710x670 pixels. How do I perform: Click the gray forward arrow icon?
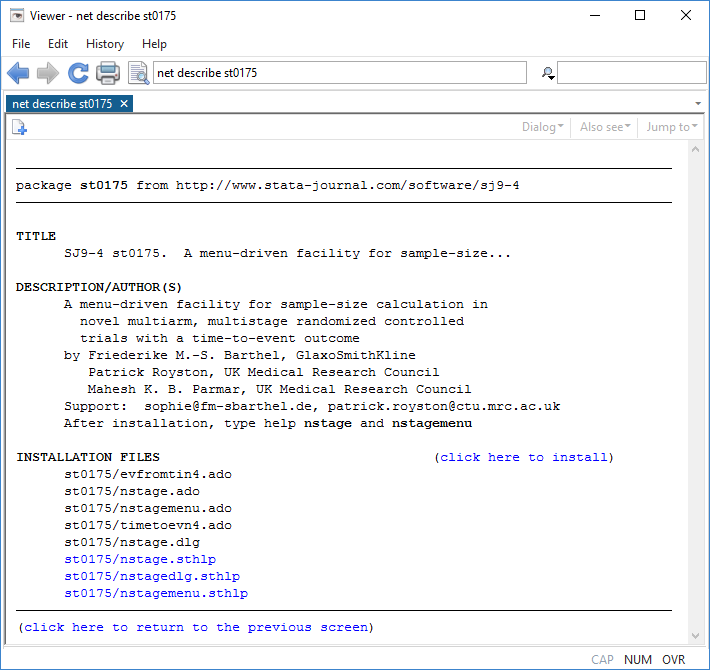(48, 72)
